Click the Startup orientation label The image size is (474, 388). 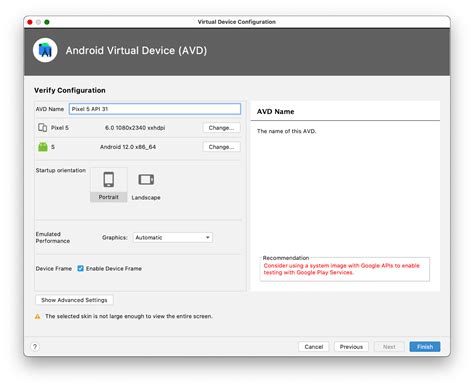point(61,170)
